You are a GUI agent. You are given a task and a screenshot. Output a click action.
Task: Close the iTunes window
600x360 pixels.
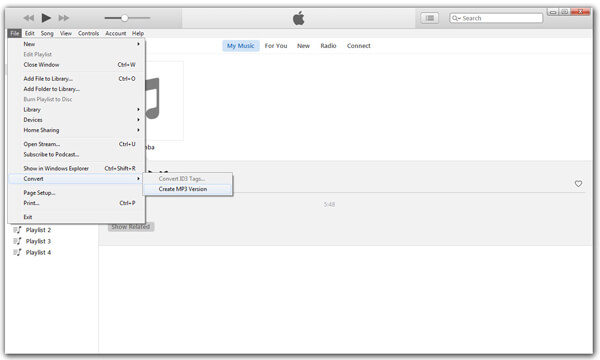tap(580, 12)
